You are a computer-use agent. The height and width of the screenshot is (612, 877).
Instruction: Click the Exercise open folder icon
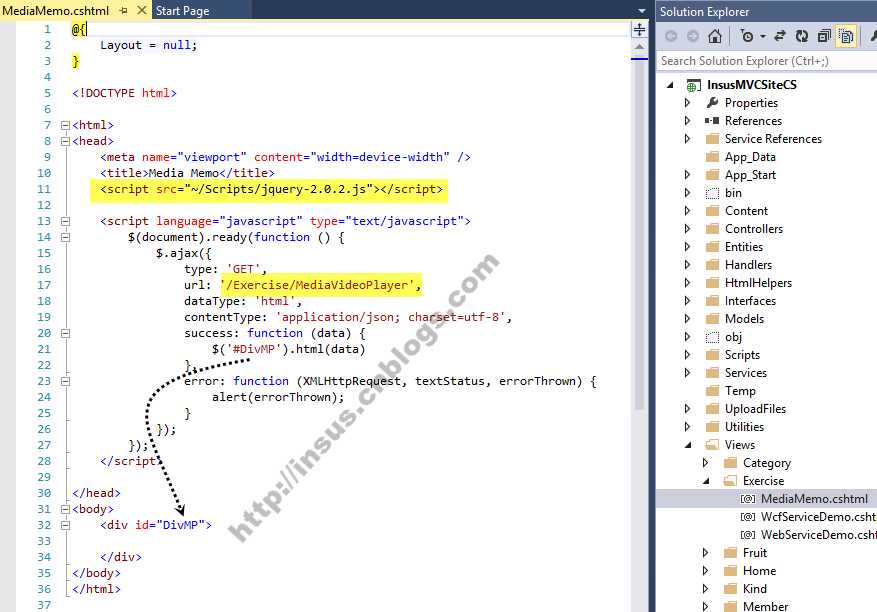[x=730, y=481]
